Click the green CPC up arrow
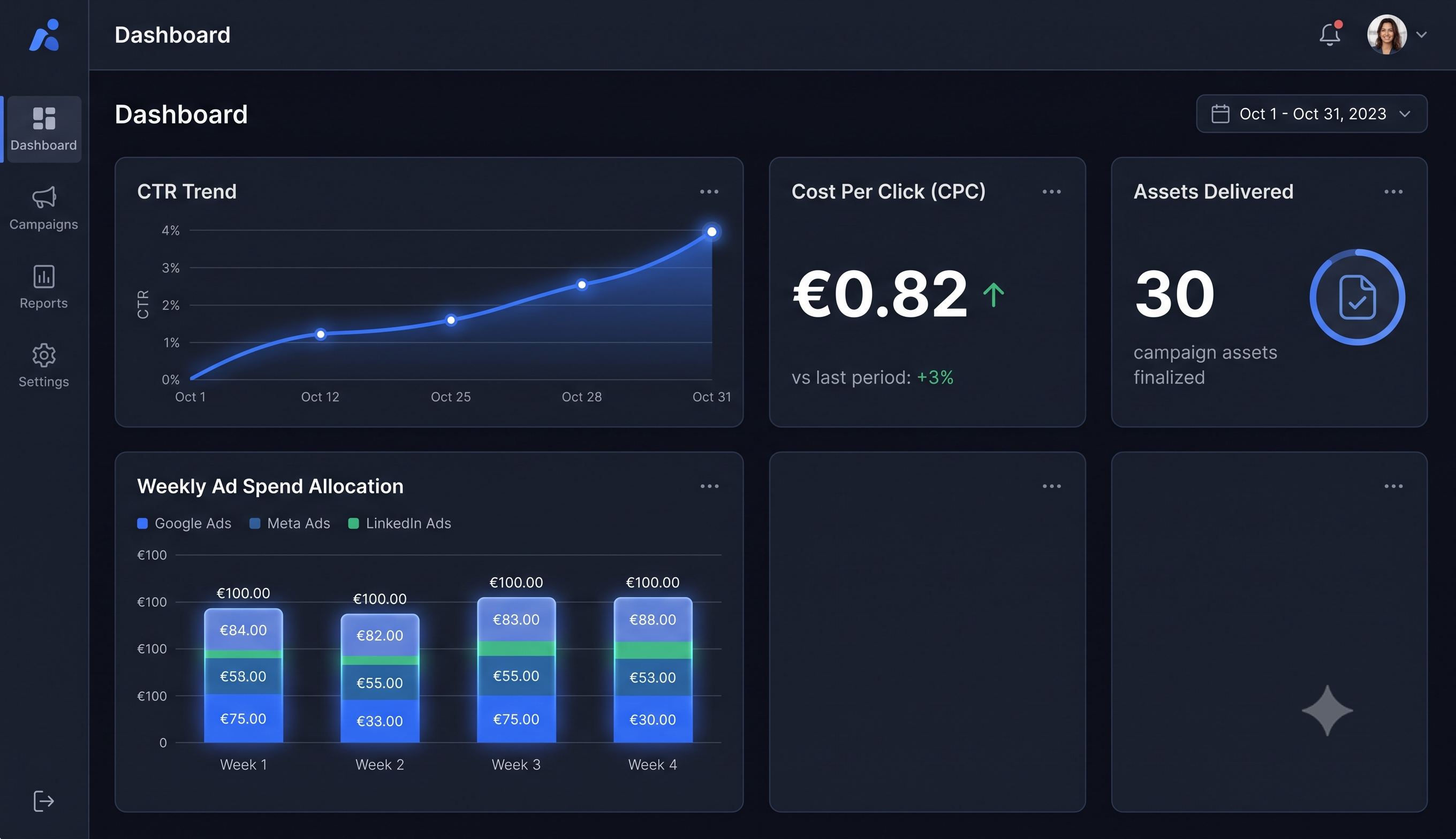The image size is (1456, 839). [x=993, y=294]
